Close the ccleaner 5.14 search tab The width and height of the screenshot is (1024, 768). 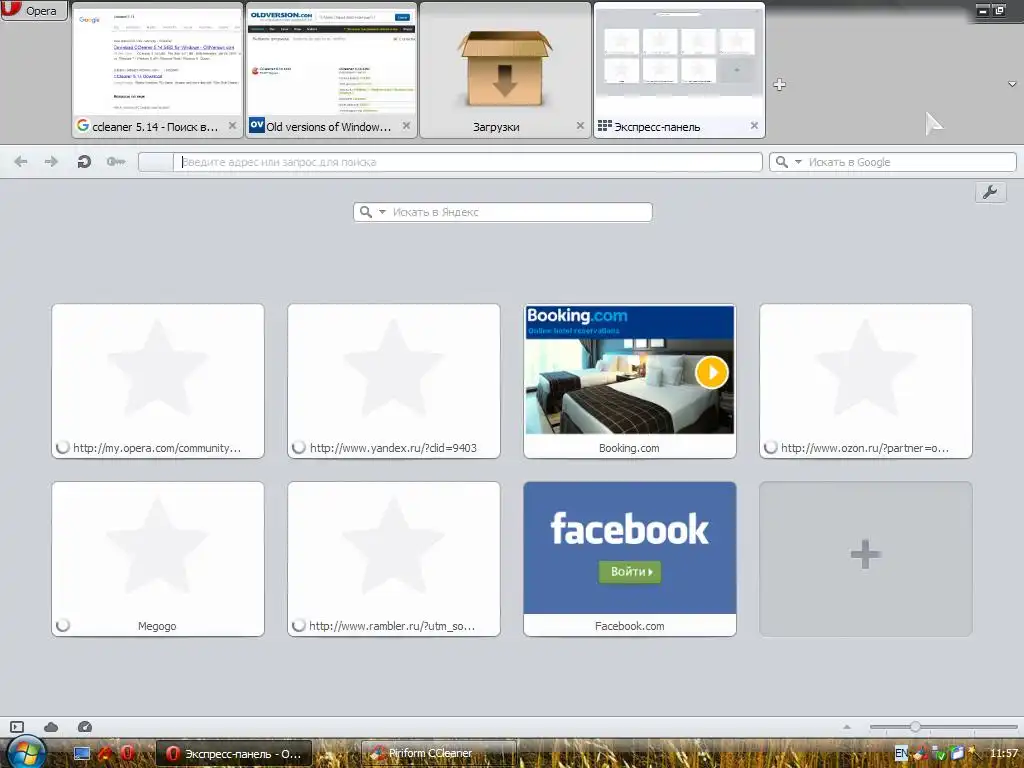[232, 126]
